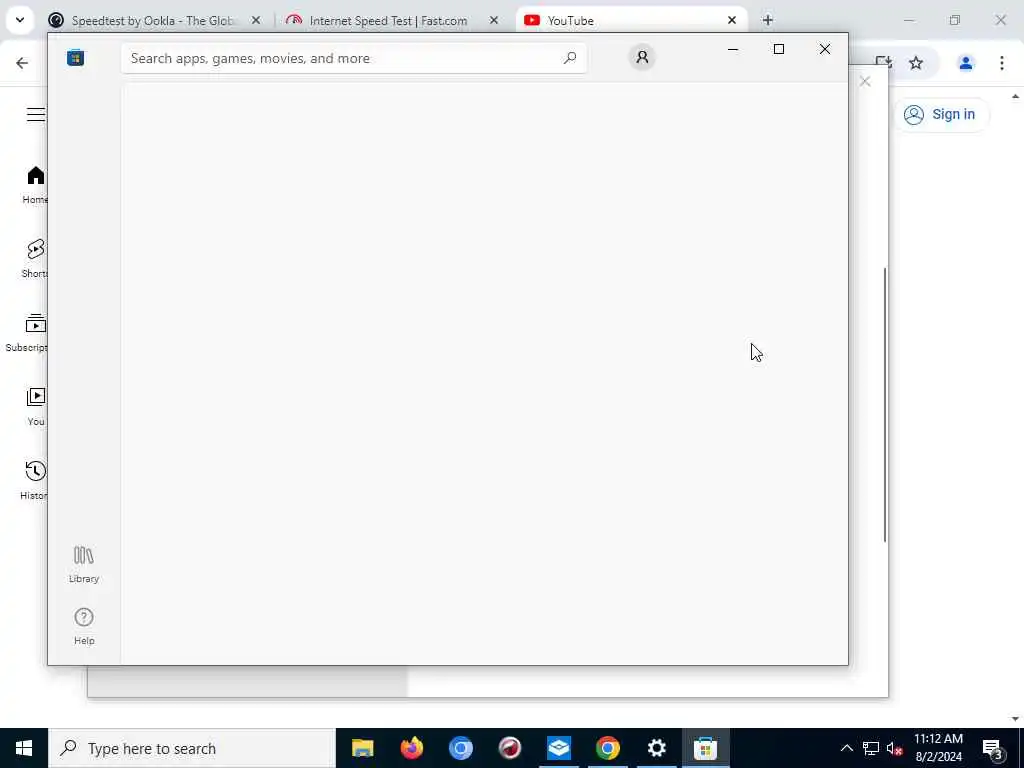Click the Store search magnifier icon
The height and width of the screenshot is (768, 1024).
569,58
